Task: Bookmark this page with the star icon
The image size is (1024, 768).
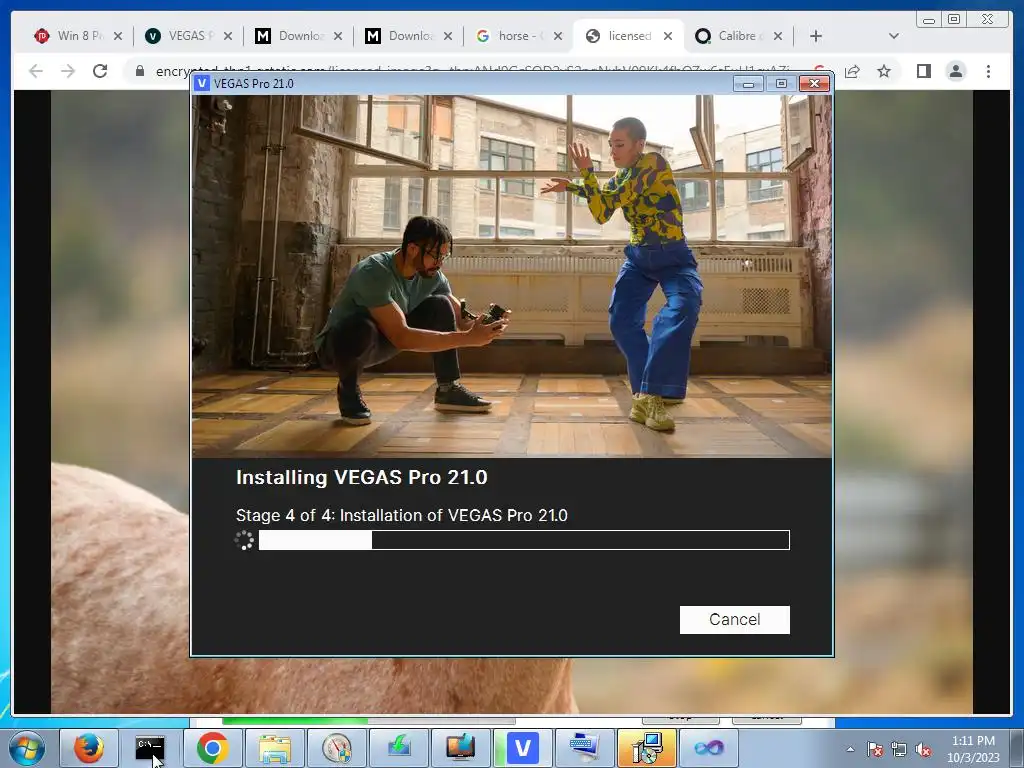Action: (884, 71)
